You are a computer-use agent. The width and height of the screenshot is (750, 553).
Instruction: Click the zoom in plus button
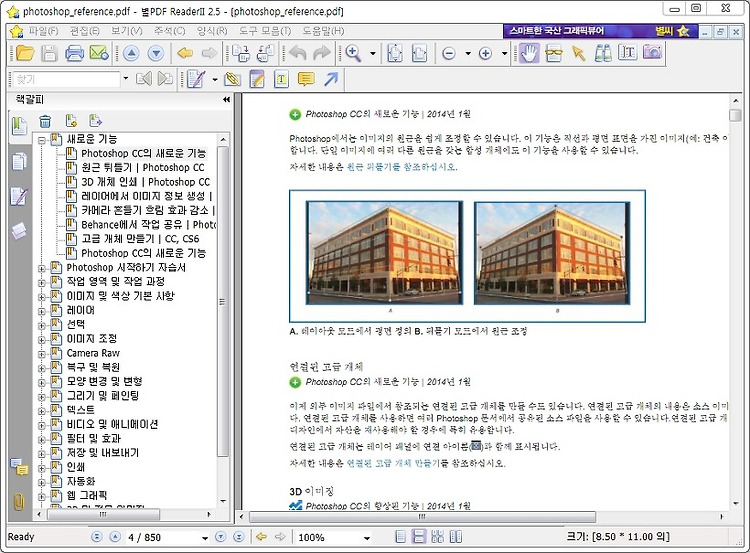coord(485,53)
